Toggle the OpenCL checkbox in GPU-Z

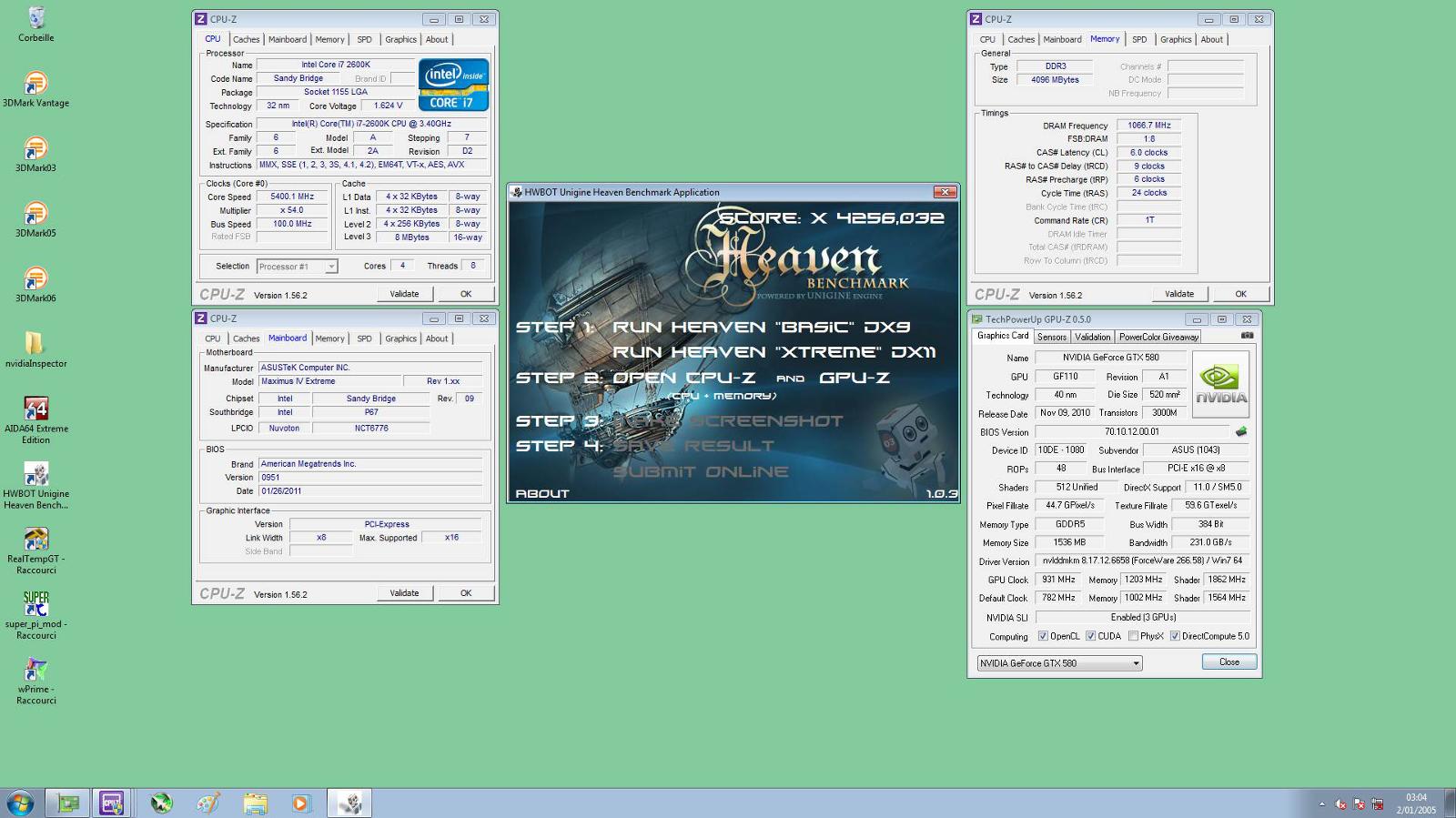(1043, 636)
